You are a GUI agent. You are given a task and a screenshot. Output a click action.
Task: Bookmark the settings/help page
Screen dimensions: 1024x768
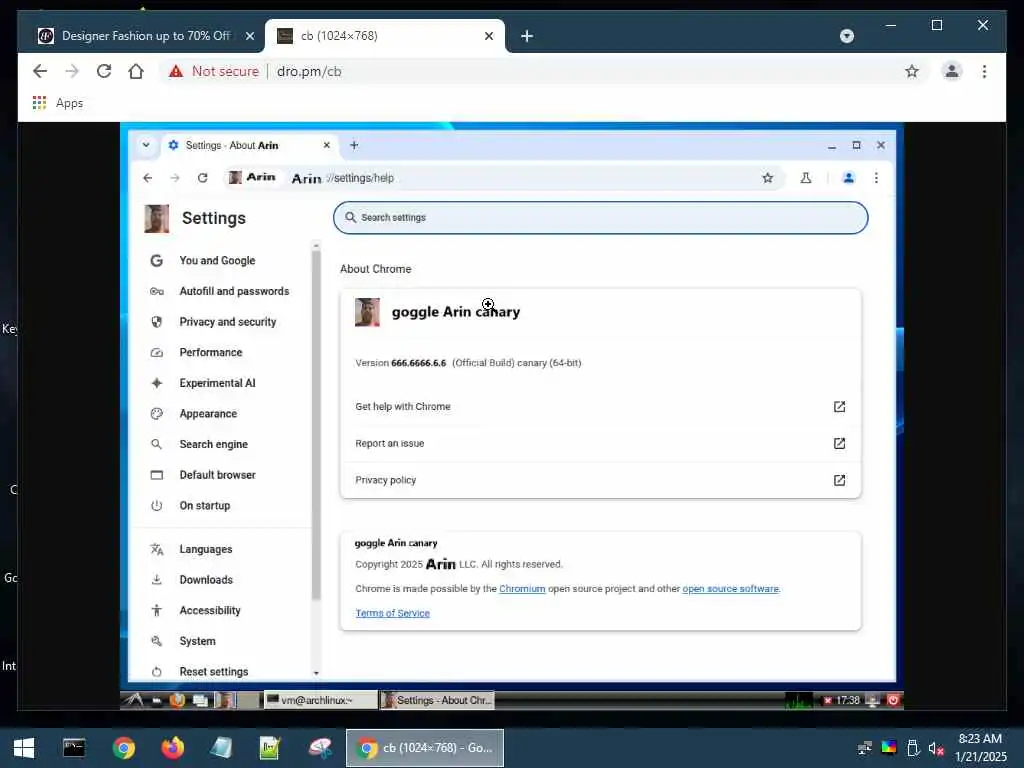point(767,178)
